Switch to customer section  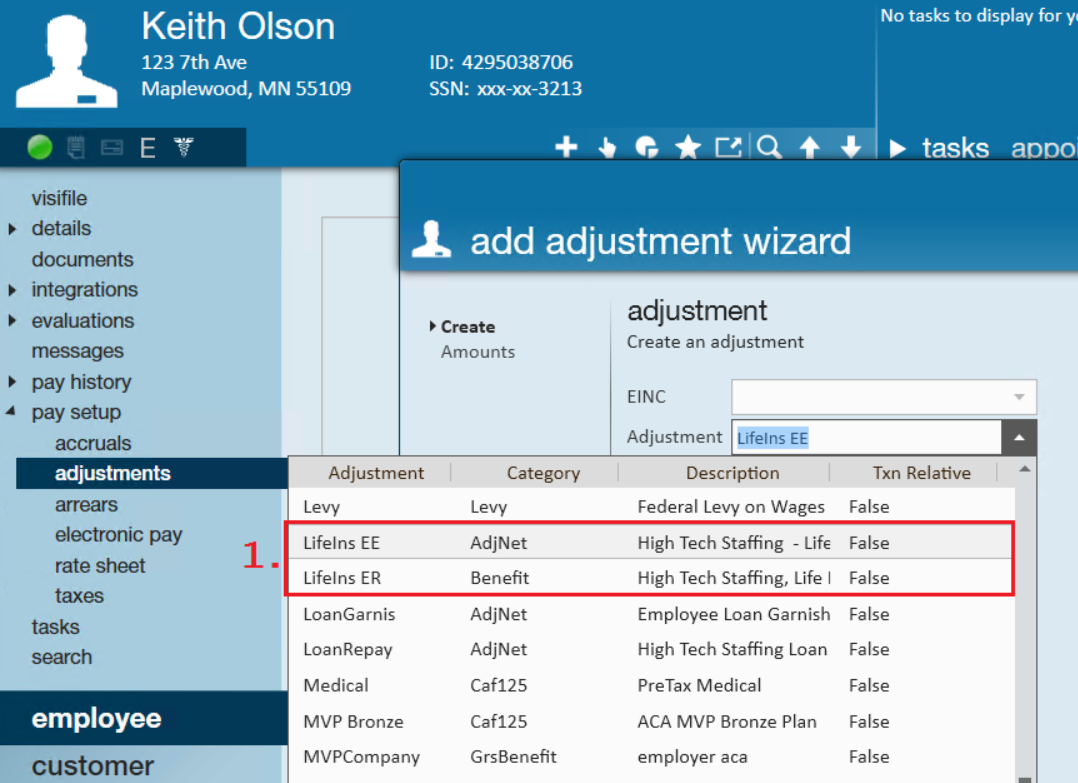[144, 765]
